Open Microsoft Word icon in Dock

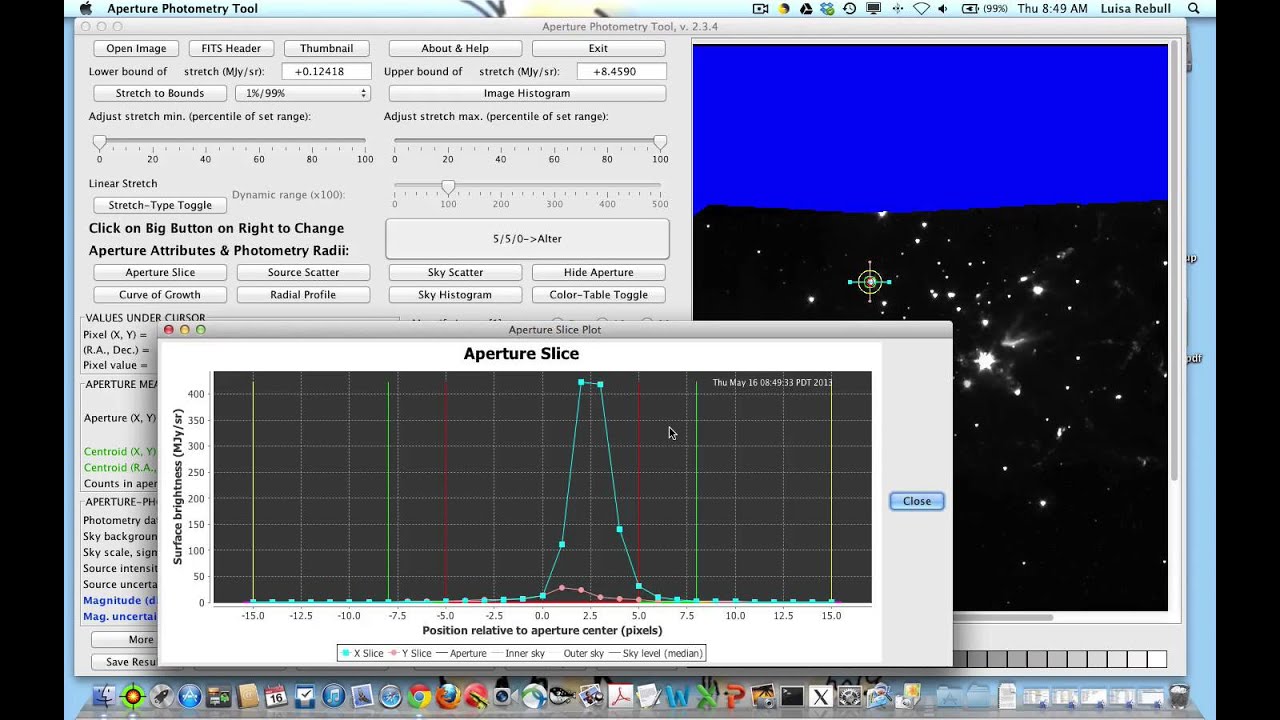(677, 696)
